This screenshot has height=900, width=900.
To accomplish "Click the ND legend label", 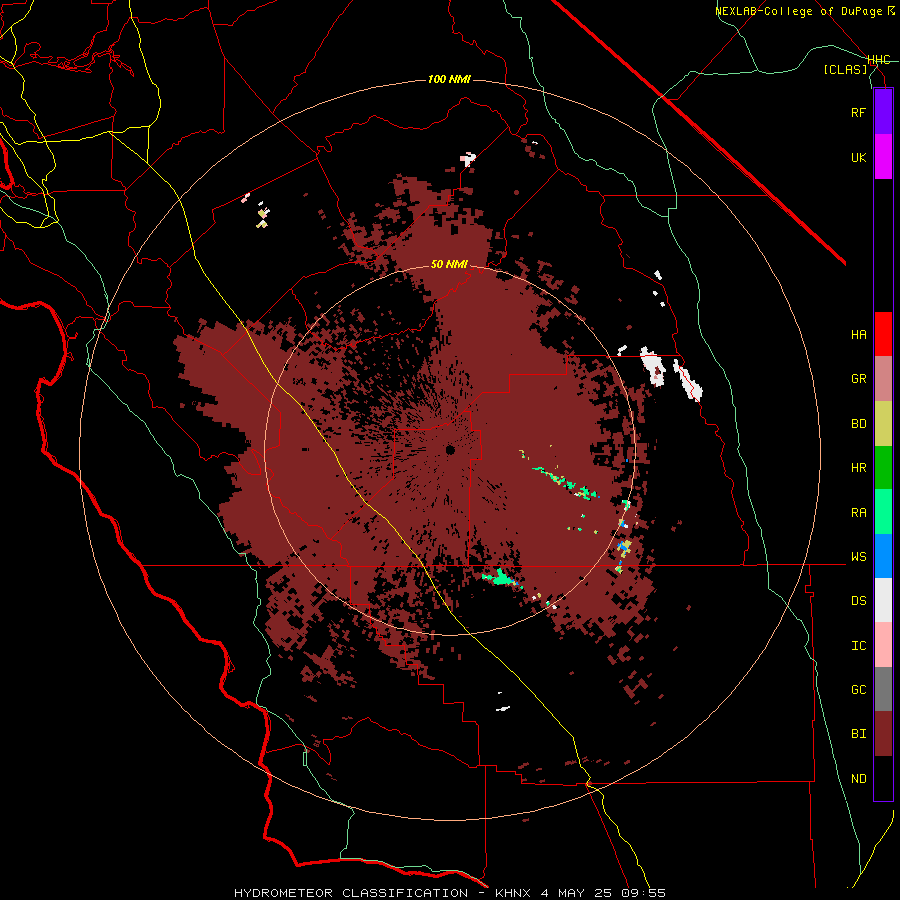I will [858, 779].
